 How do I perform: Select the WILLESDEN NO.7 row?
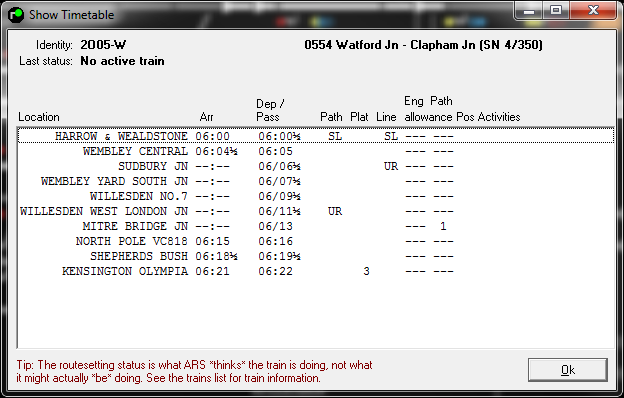point(316,196)
